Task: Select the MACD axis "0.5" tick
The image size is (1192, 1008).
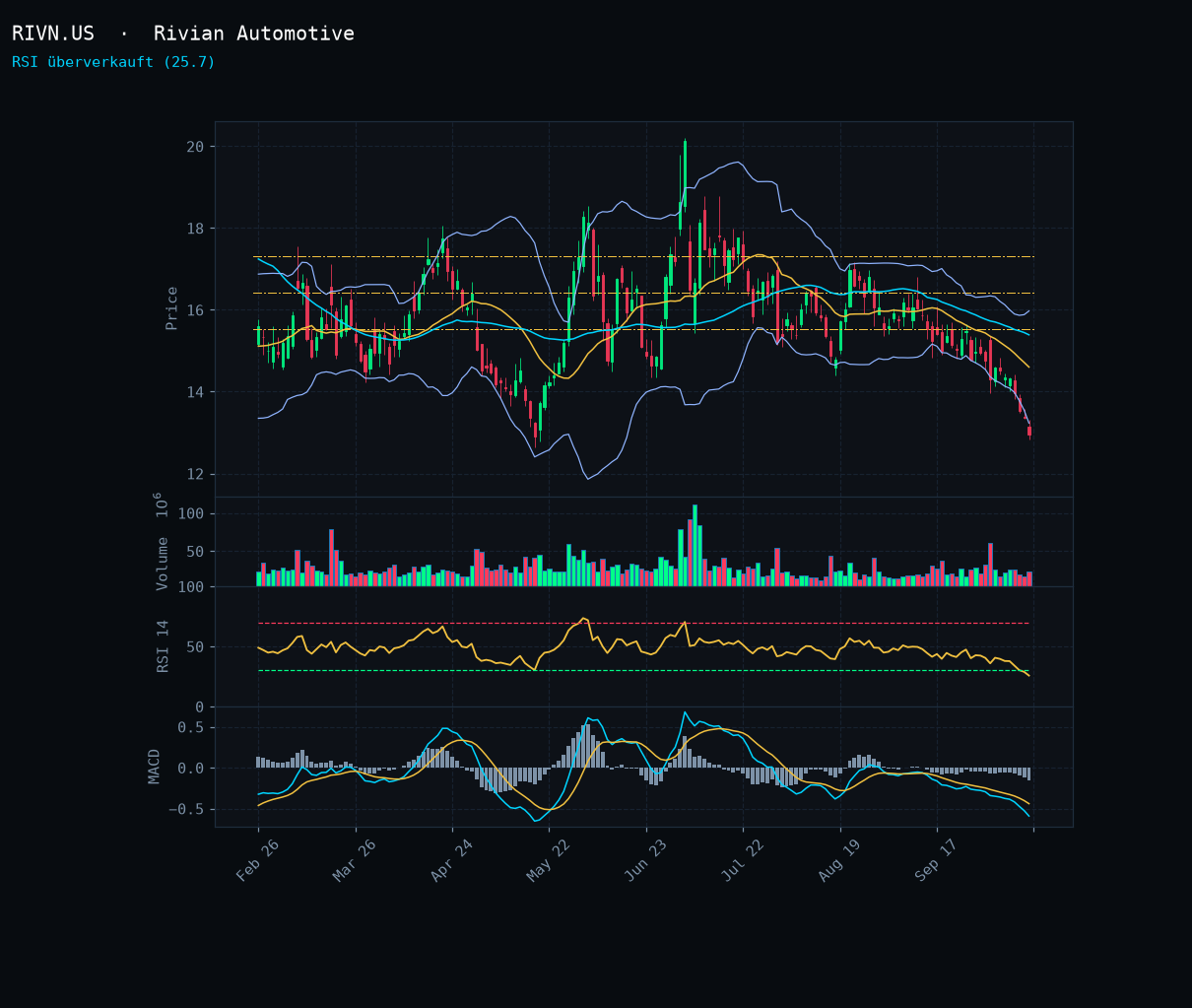Action: (192, 727)
